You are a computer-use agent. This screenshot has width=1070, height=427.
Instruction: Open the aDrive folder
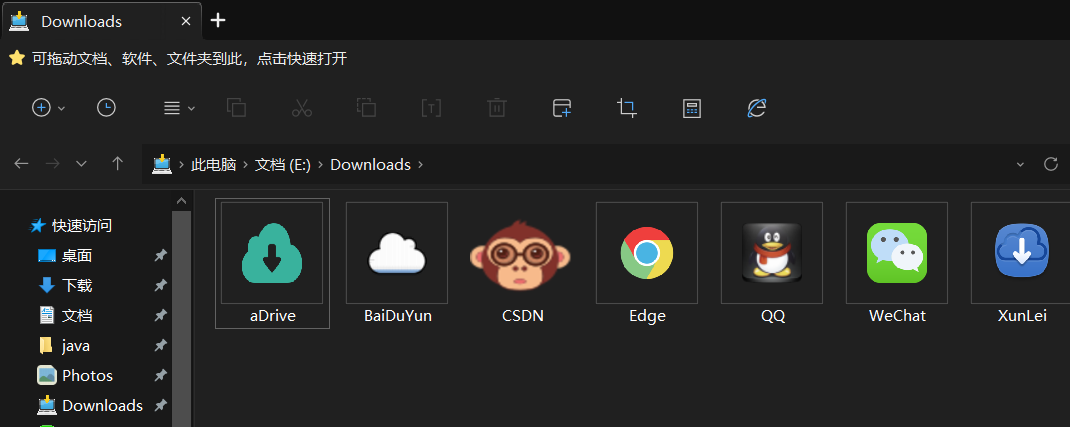point(272,263)
